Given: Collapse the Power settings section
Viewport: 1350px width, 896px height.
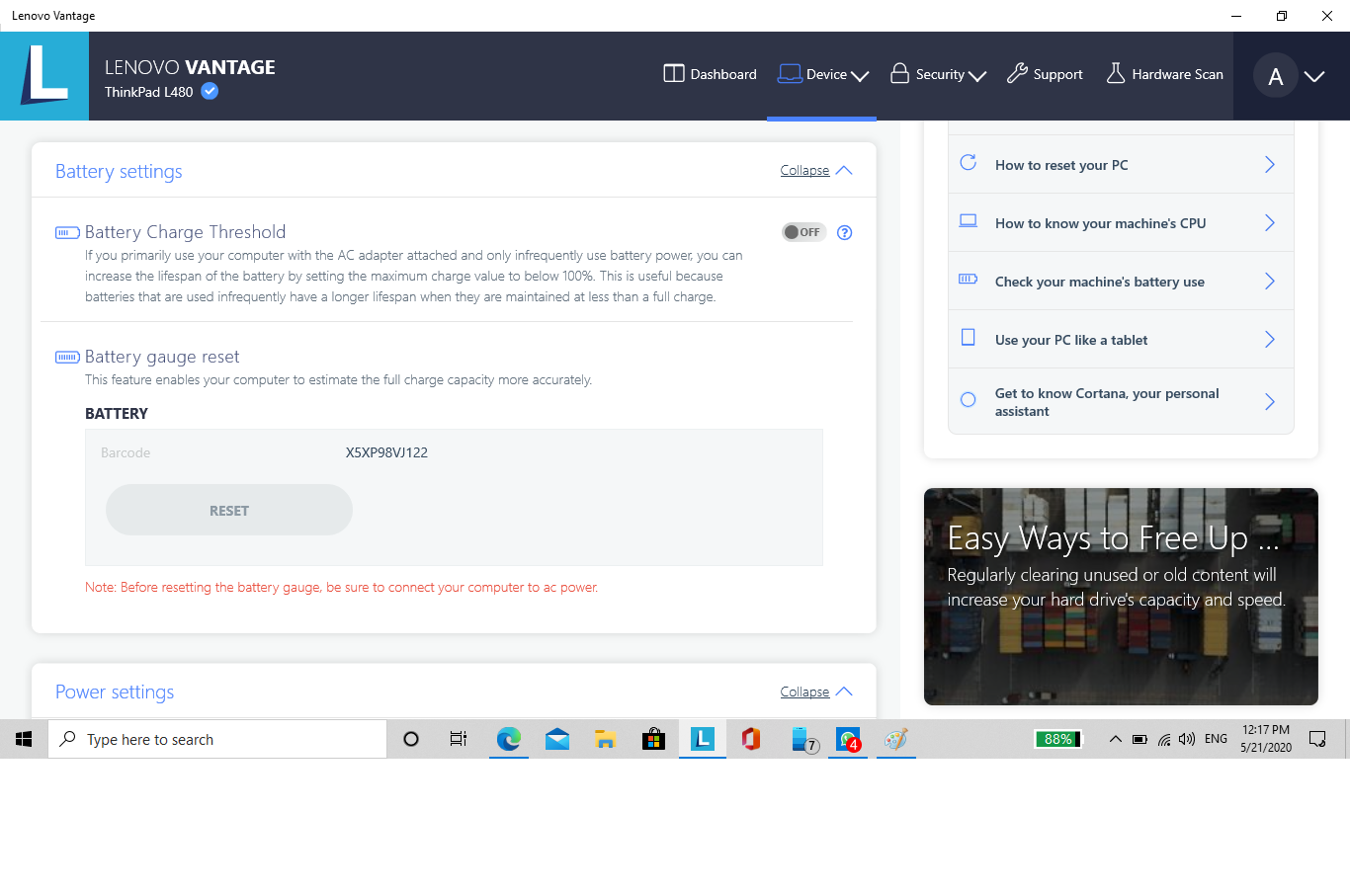Looking at the screenshot, I should pyautogui.click(x=816, y=692).
